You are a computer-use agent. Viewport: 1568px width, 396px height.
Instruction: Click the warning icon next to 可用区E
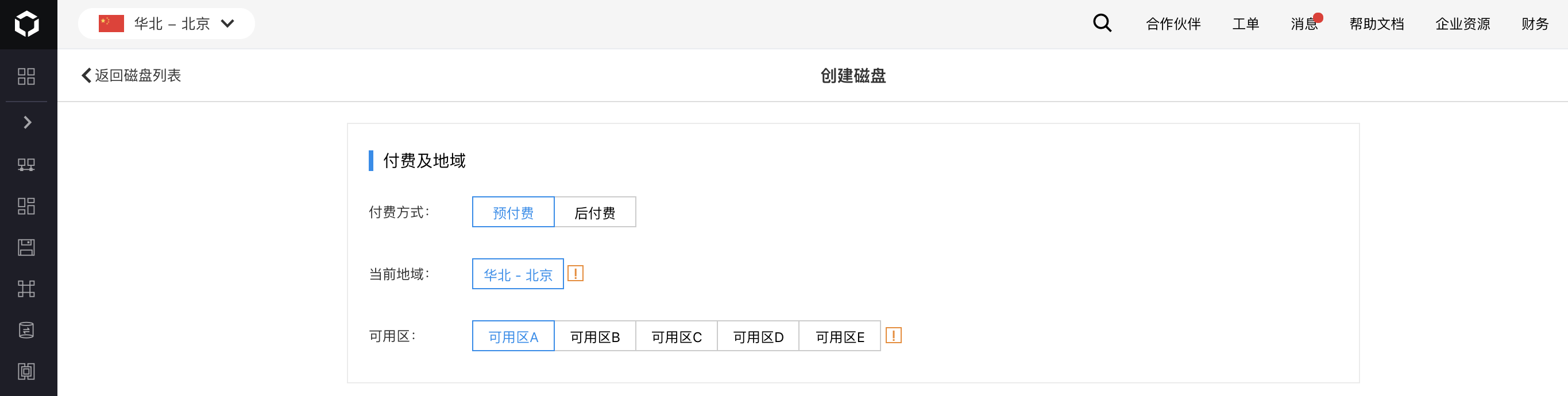(894, 336)
